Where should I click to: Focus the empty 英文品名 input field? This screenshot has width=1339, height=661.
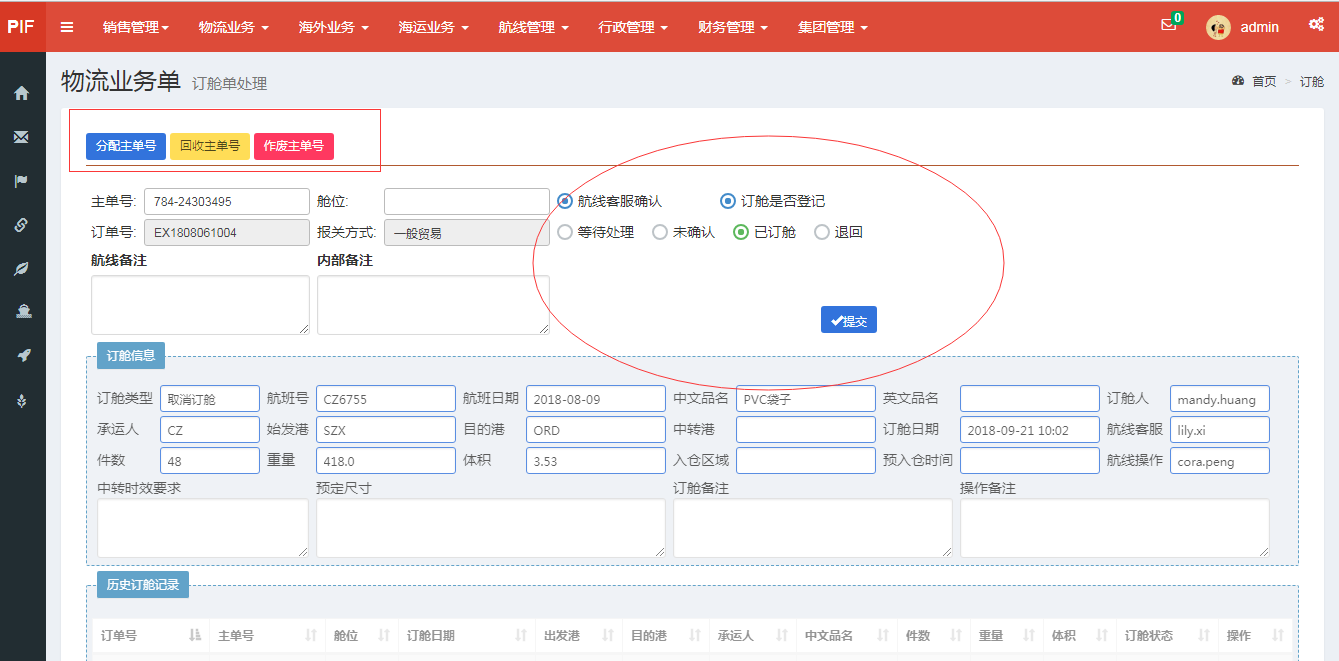click(x=1030, y=399)
